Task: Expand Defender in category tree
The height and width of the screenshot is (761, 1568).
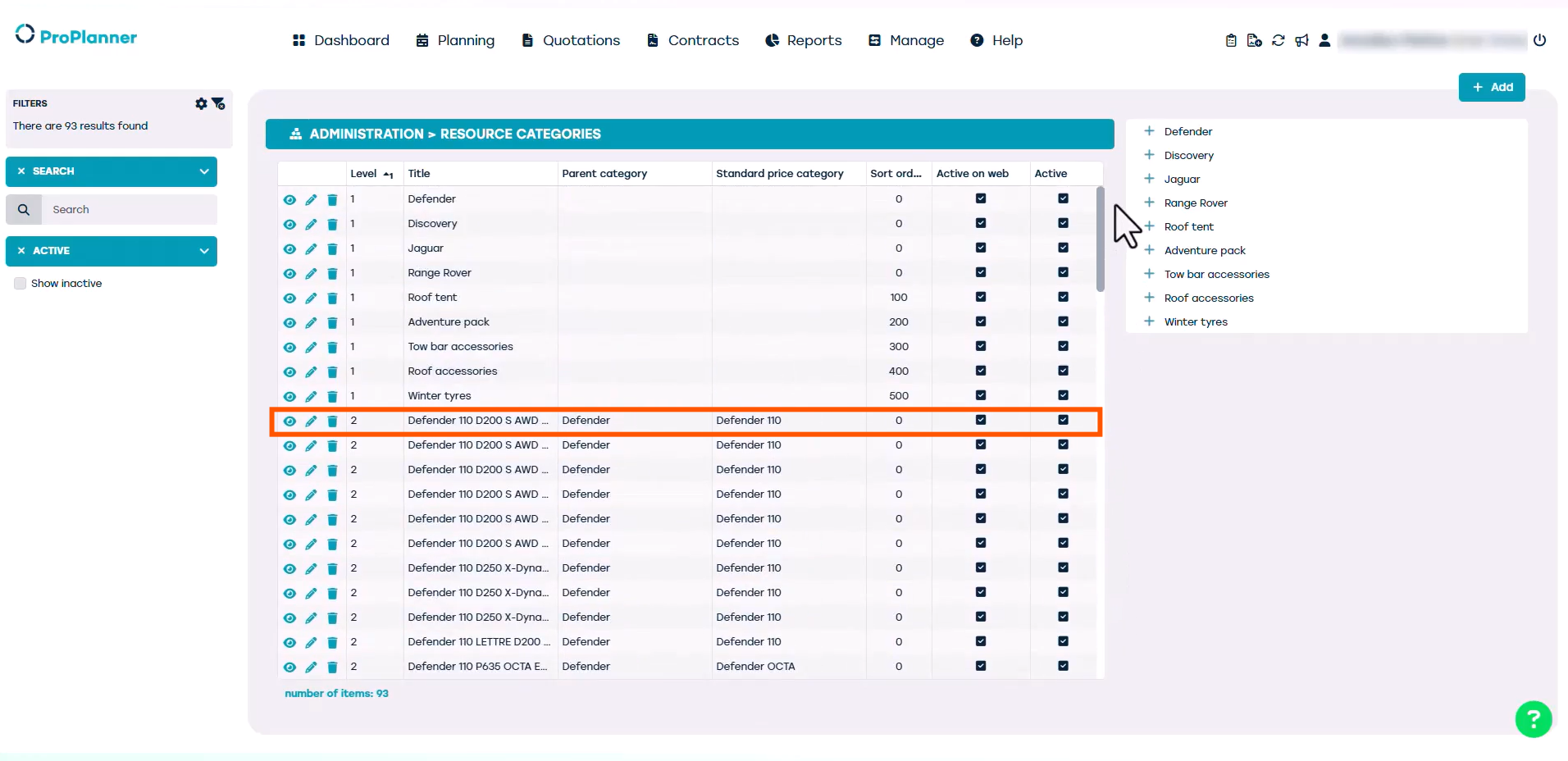Action: click(1149, 131)
